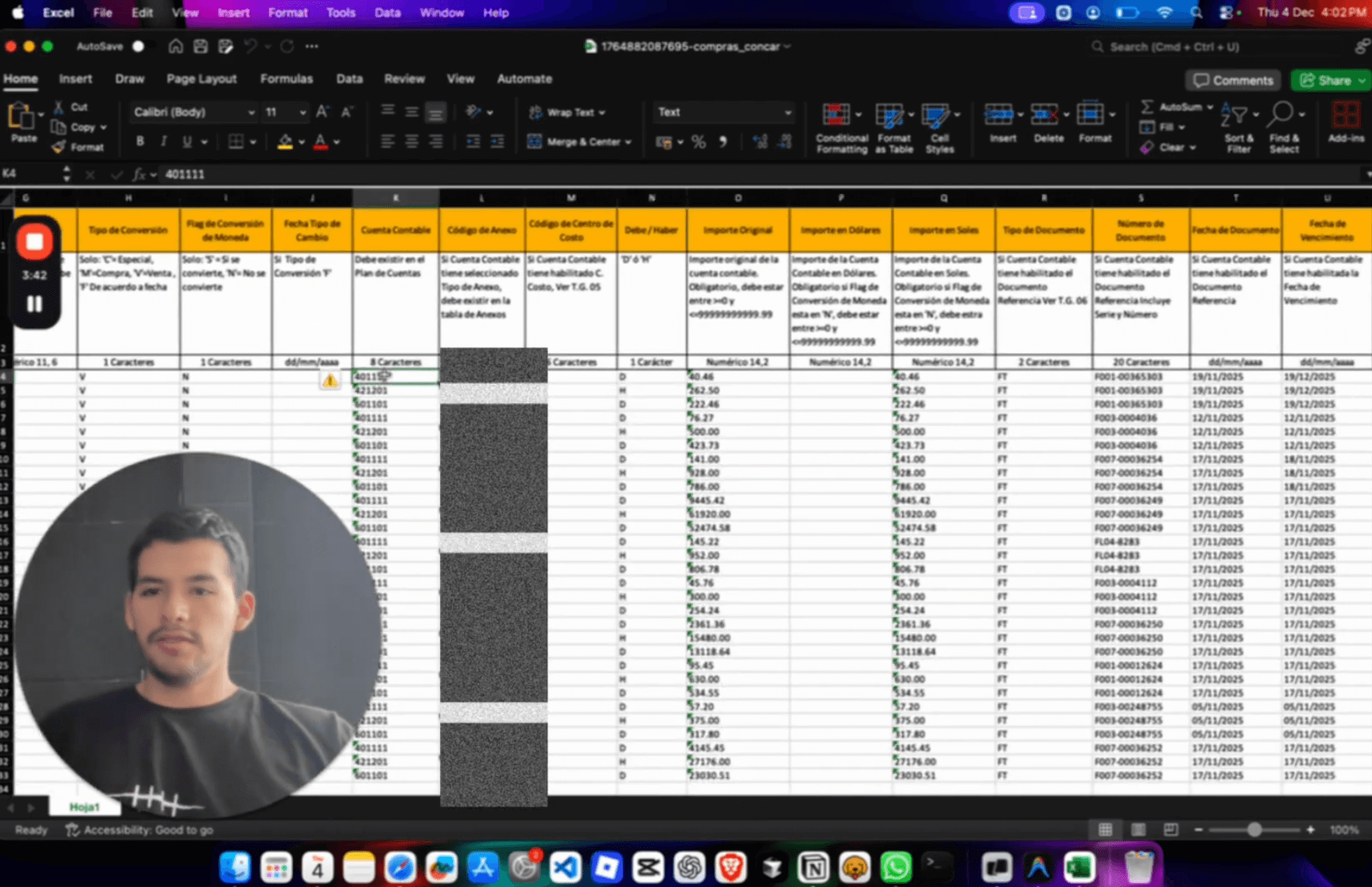
Task: Click the Format as Table icon
Action: pos(889,116)
